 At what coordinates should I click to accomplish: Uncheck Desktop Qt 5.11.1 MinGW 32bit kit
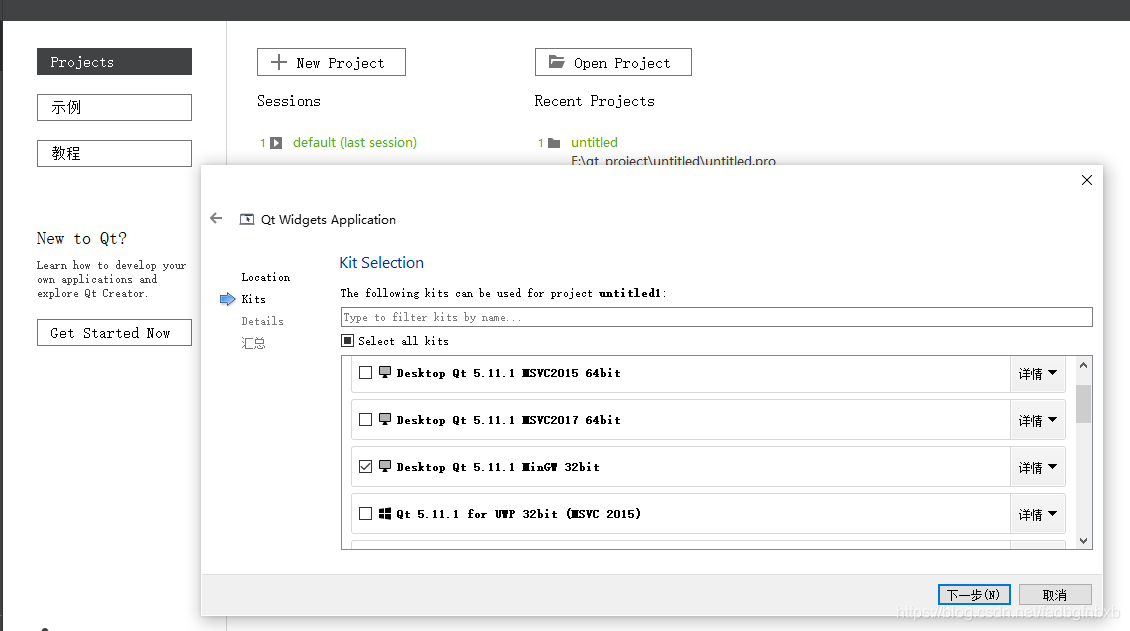pos(365,466)
